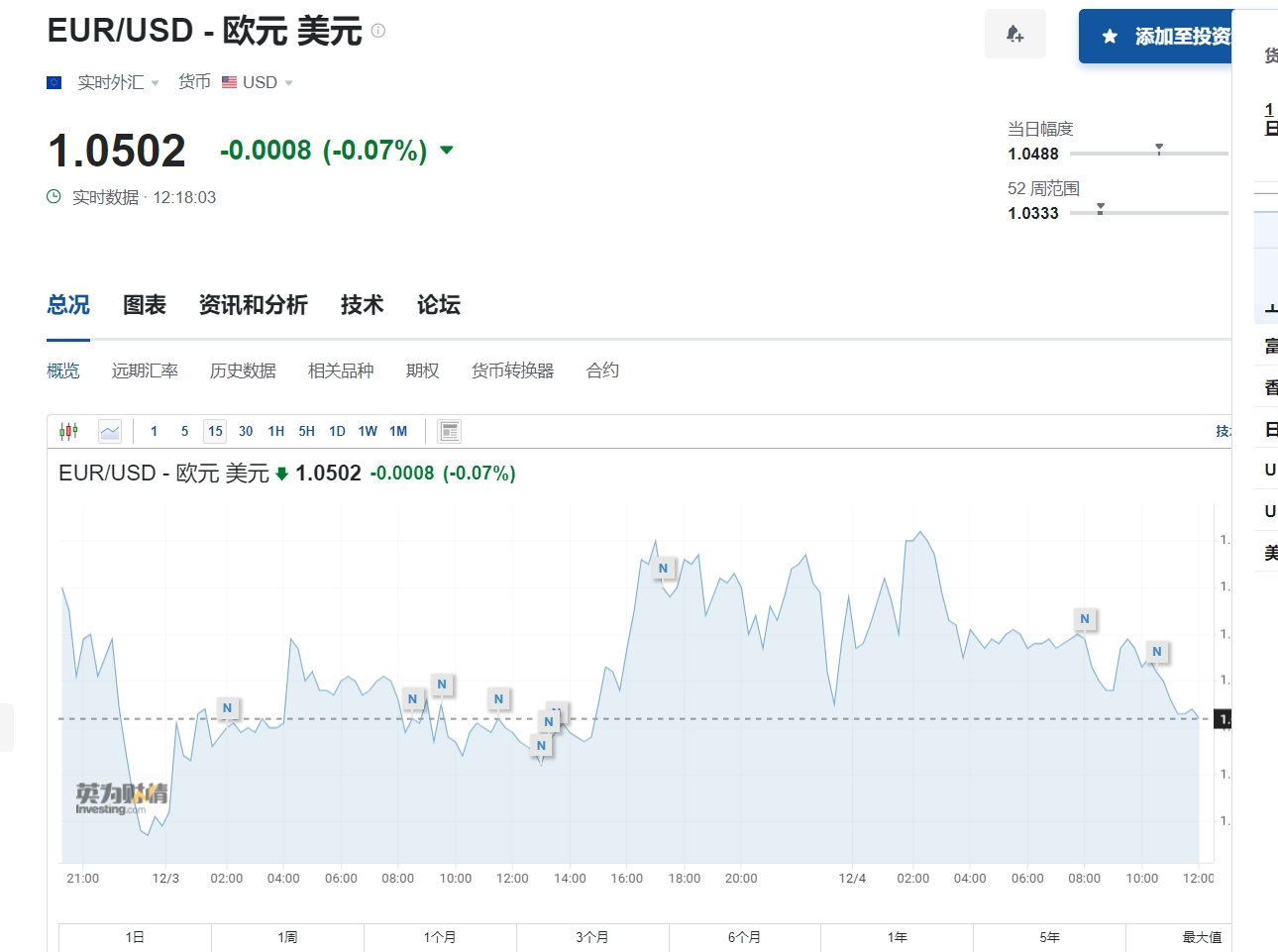
Task: Open the 历史数据 link
Action: click(x=243, y=370)
